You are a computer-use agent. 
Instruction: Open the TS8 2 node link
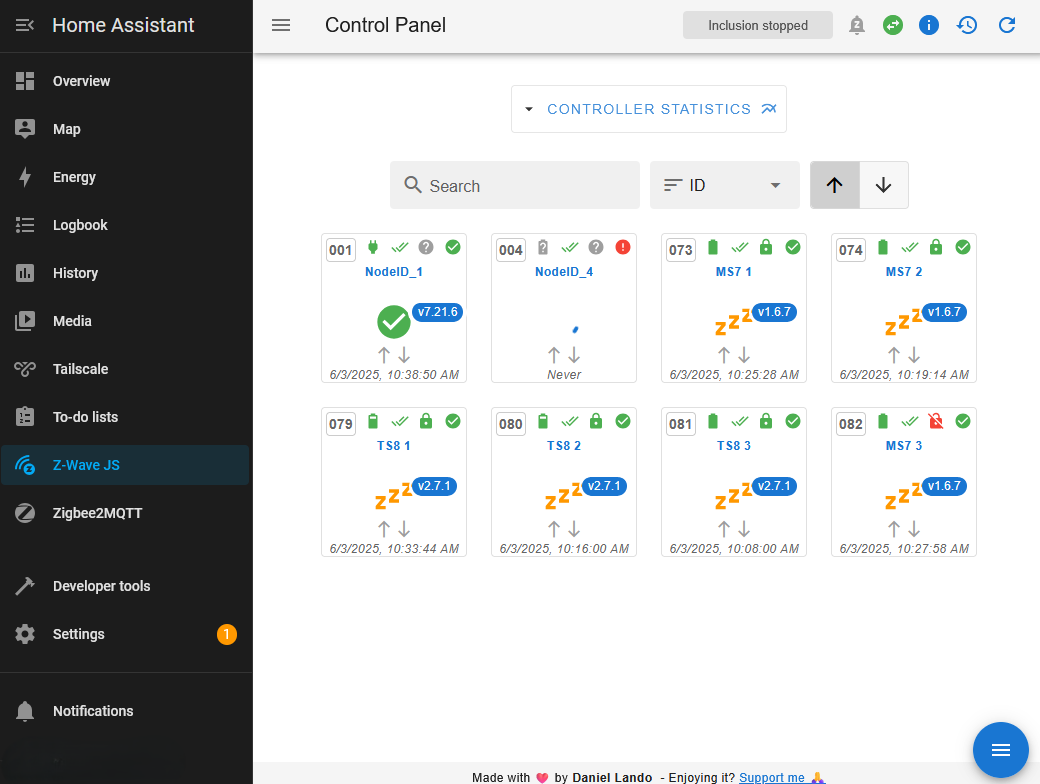click(x=564, y=446)
